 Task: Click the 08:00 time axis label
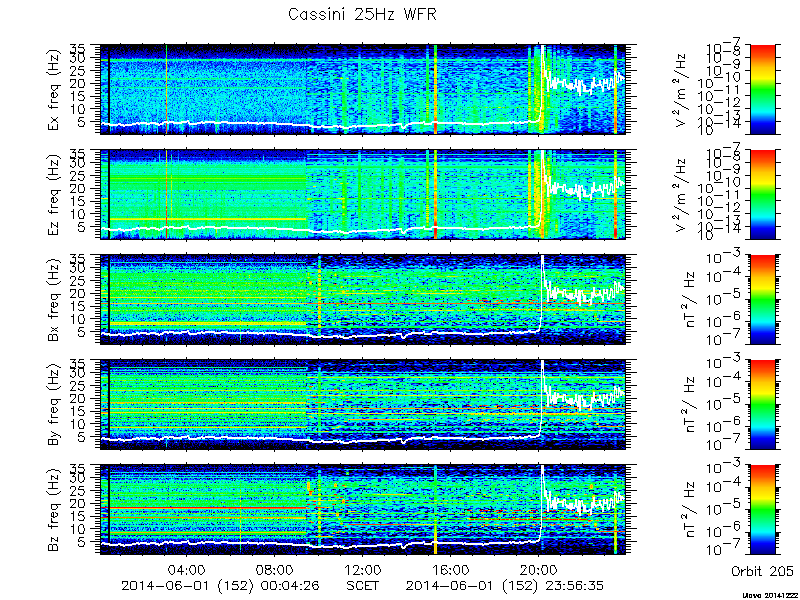click(274, 570)
